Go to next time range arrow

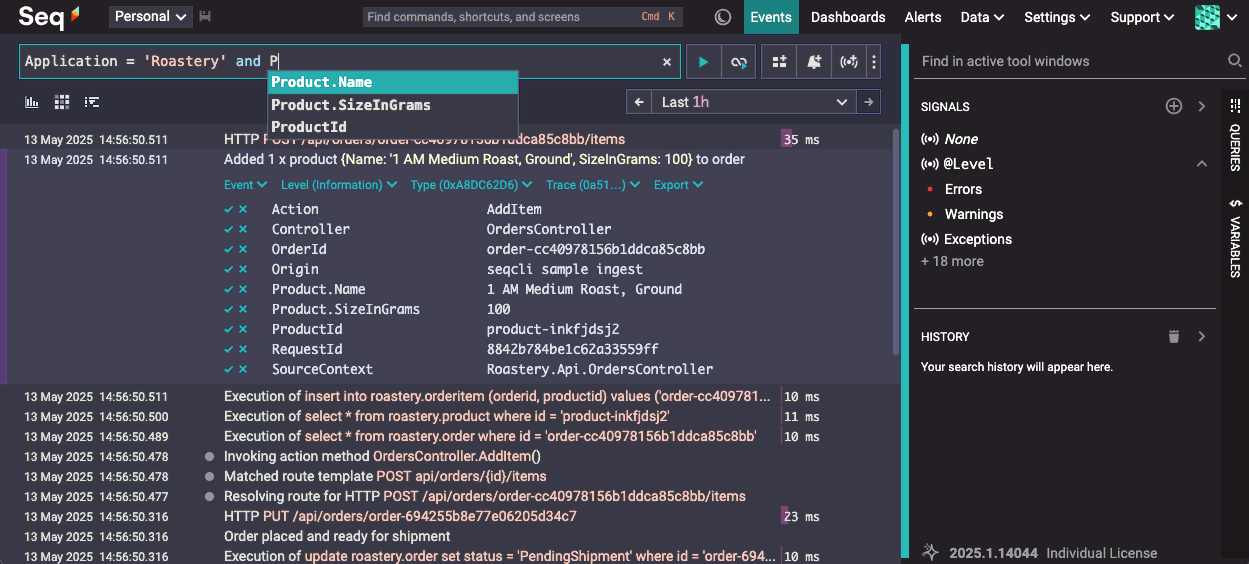tap(869, 102)
